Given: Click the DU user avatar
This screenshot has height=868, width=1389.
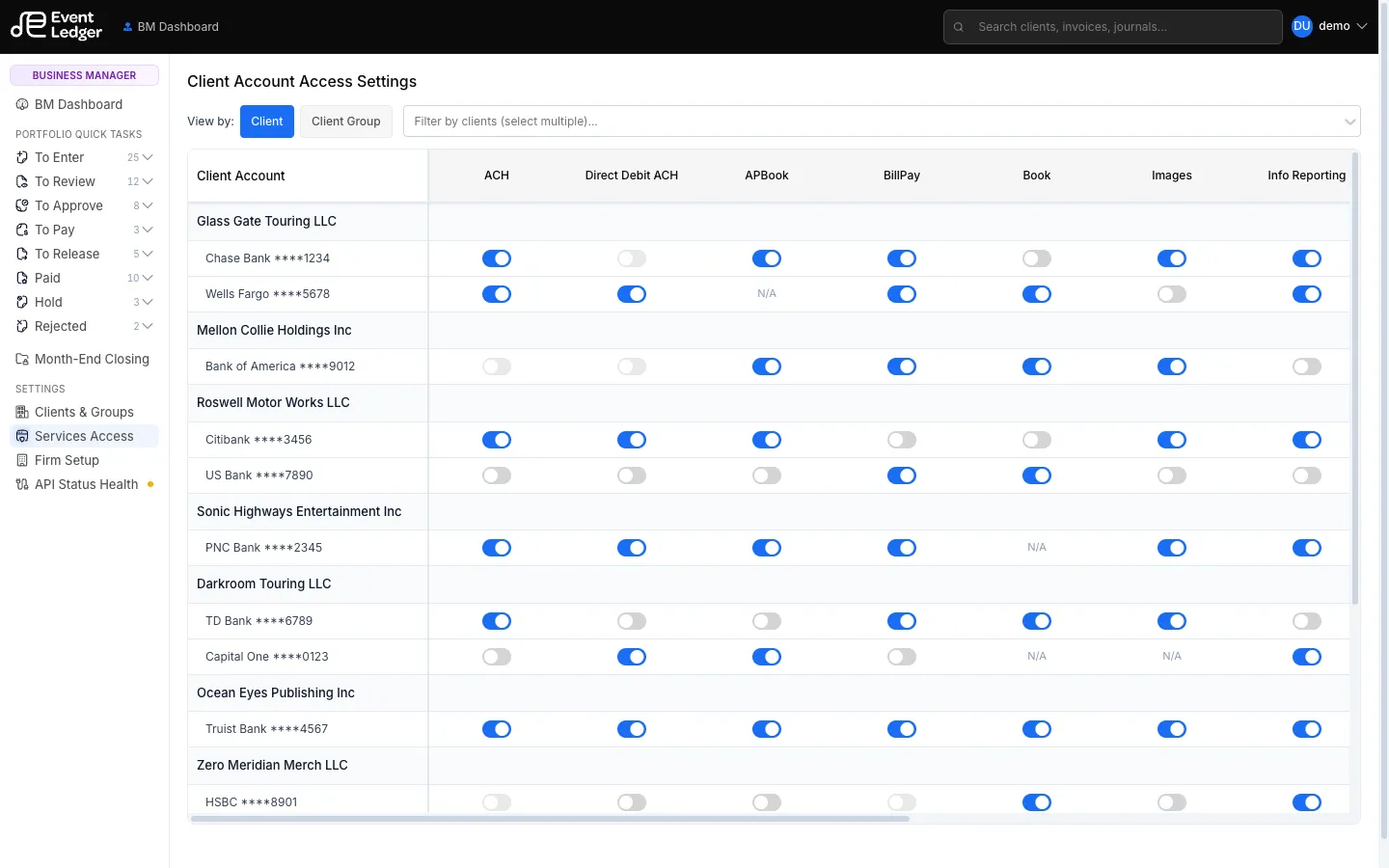Looking at the screenshot, I should (1302, 26).
